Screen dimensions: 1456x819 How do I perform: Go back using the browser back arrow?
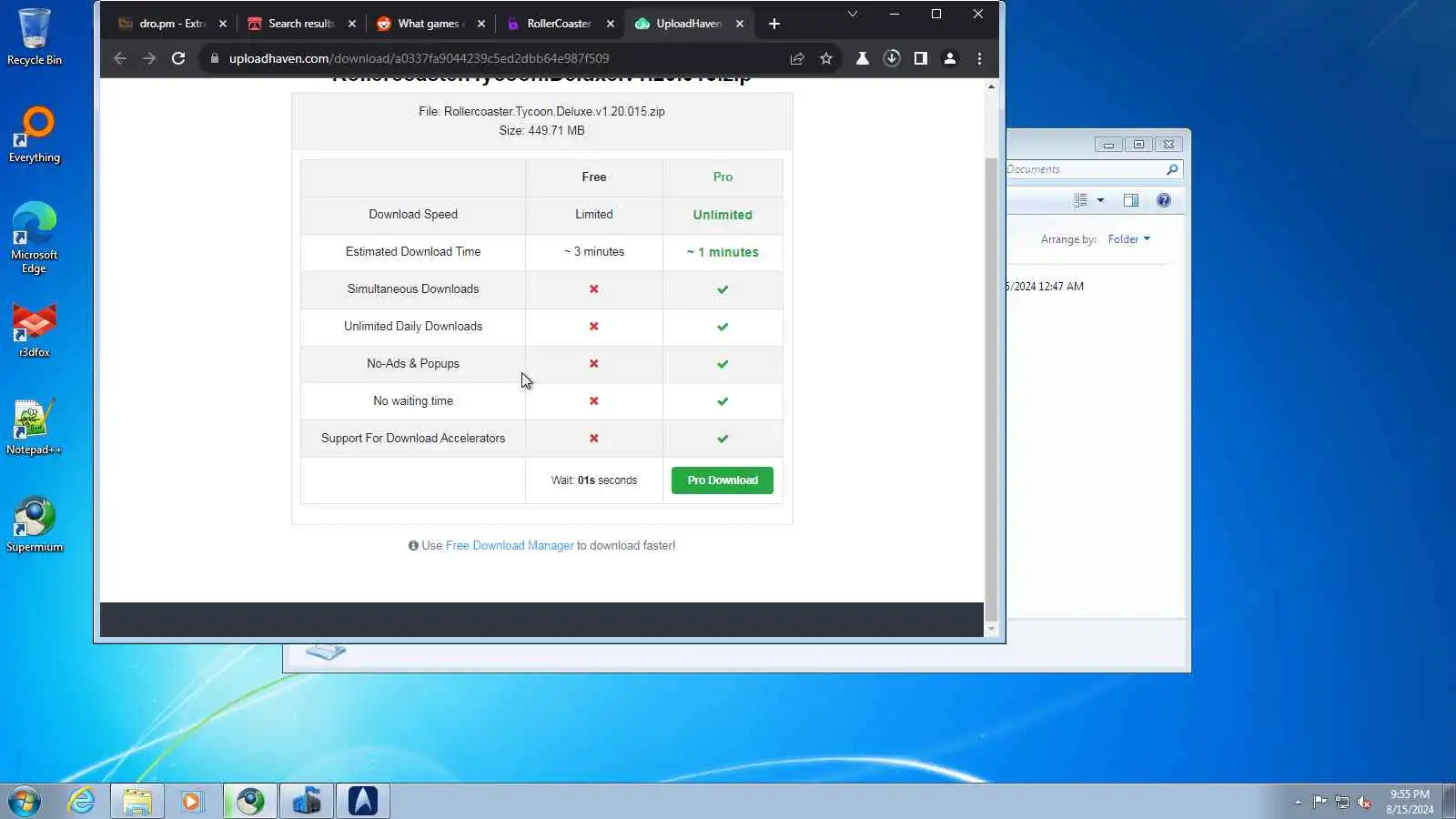tap(120, 58)
